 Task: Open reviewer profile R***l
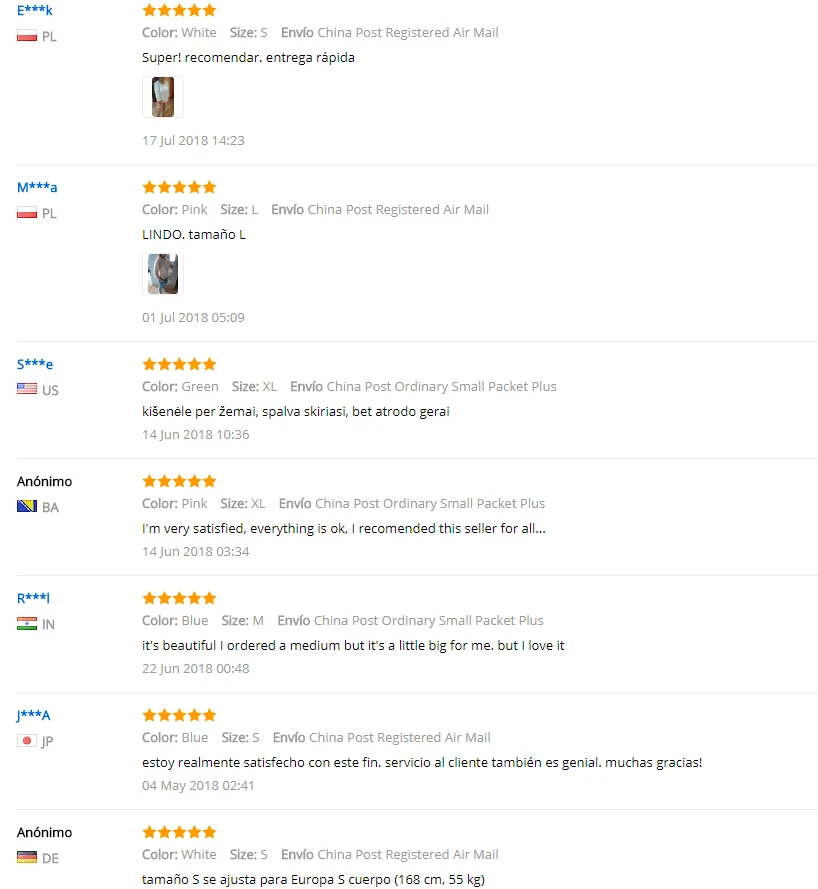(x=33, y=598)
